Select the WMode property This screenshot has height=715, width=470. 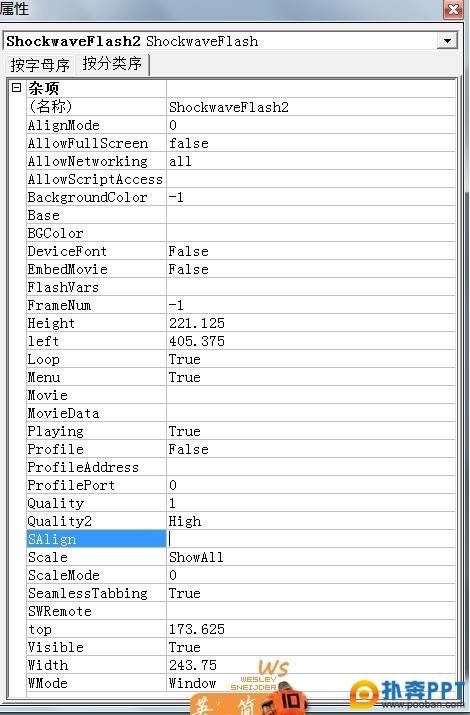[x=96, y=683]
